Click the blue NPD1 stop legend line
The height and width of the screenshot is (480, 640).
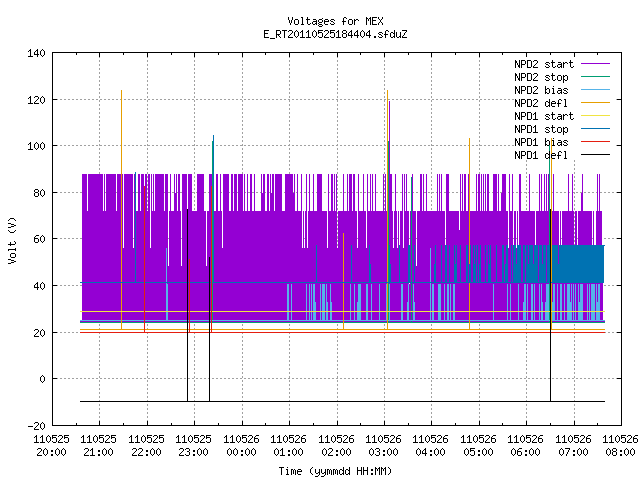(x=595, y=129)
